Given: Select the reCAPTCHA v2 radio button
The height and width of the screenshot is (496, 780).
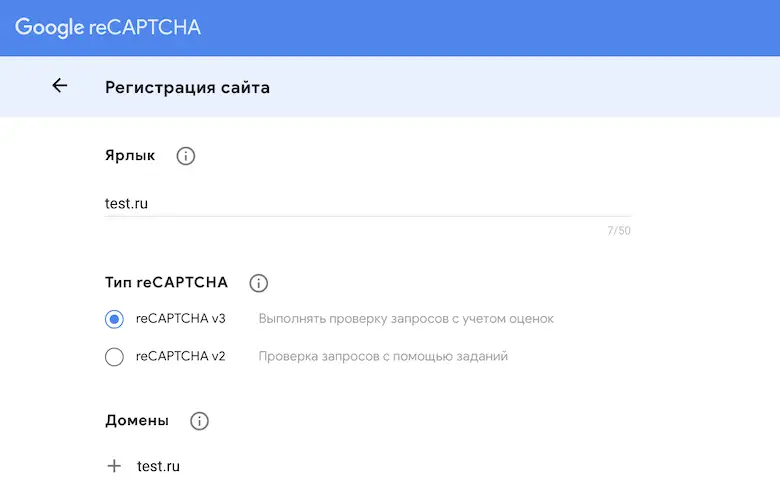Looking at the screenshot, I should click(x=114, y=356).
